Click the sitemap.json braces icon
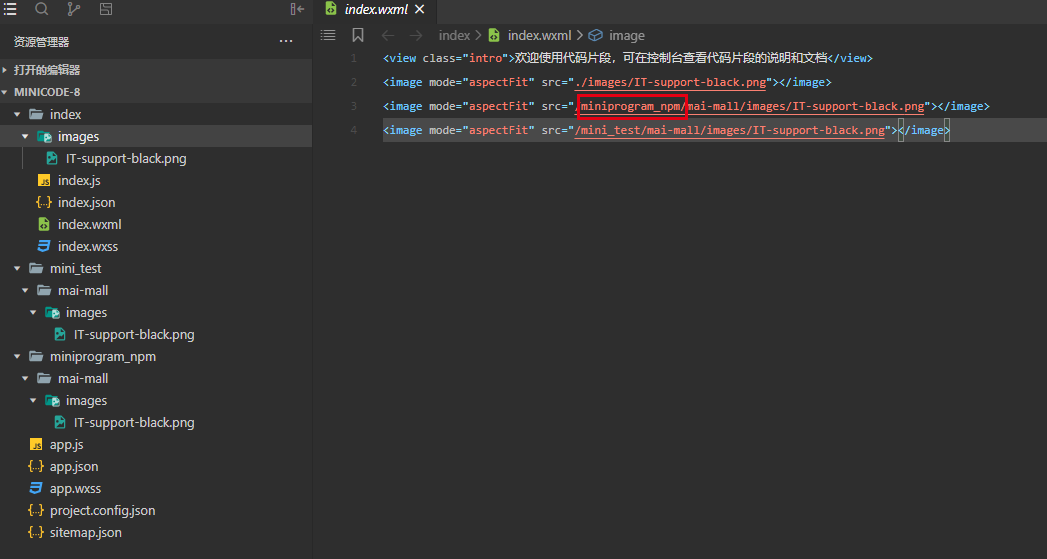This screenshot has height=559, width=1047. point(36,533)
